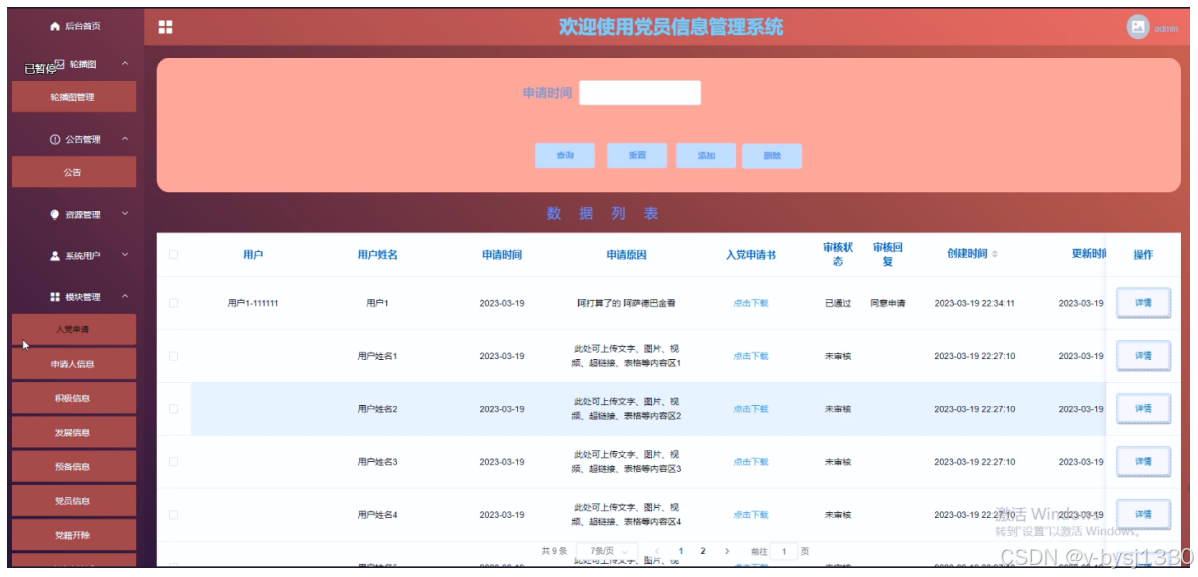1198x577 pixels.
Task: Click the 查询 search button
Action: point(565,155)
